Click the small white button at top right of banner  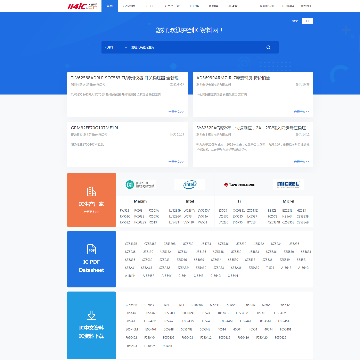[x=307, y=21]
